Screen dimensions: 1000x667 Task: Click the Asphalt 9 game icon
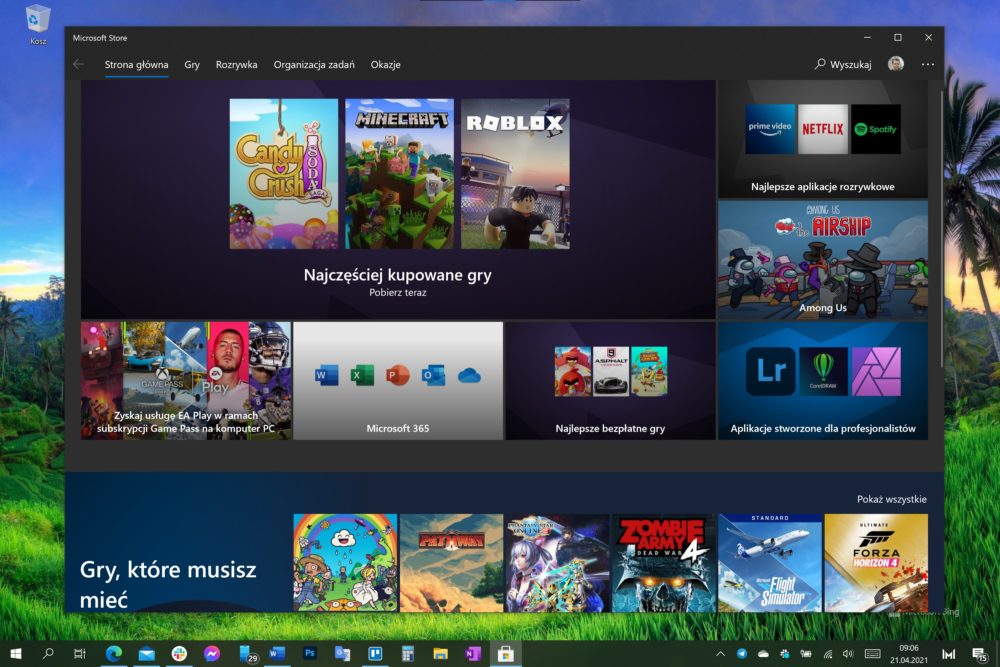coord(611,372)
